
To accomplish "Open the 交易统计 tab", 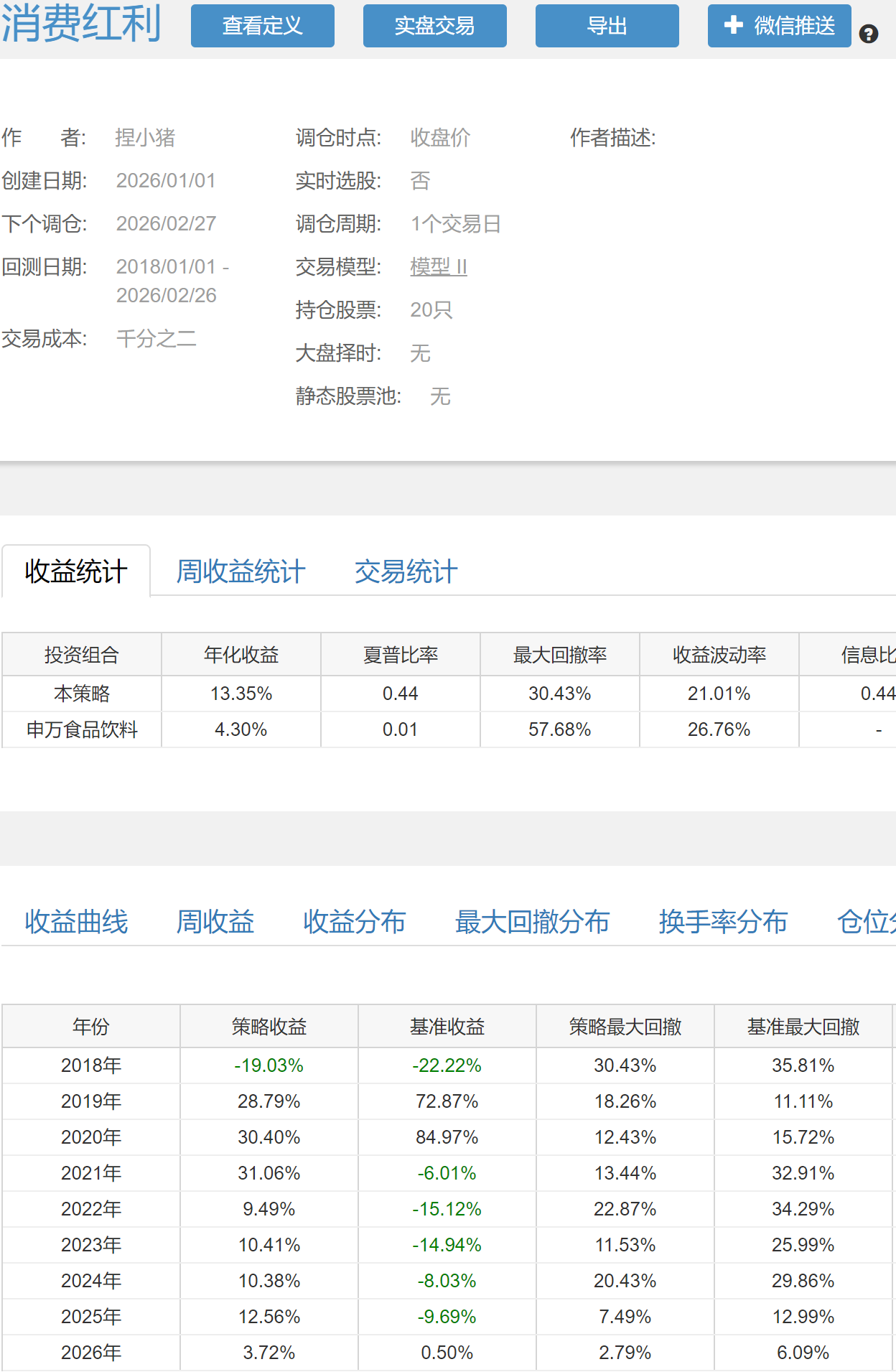I will [x=406, y=572].
